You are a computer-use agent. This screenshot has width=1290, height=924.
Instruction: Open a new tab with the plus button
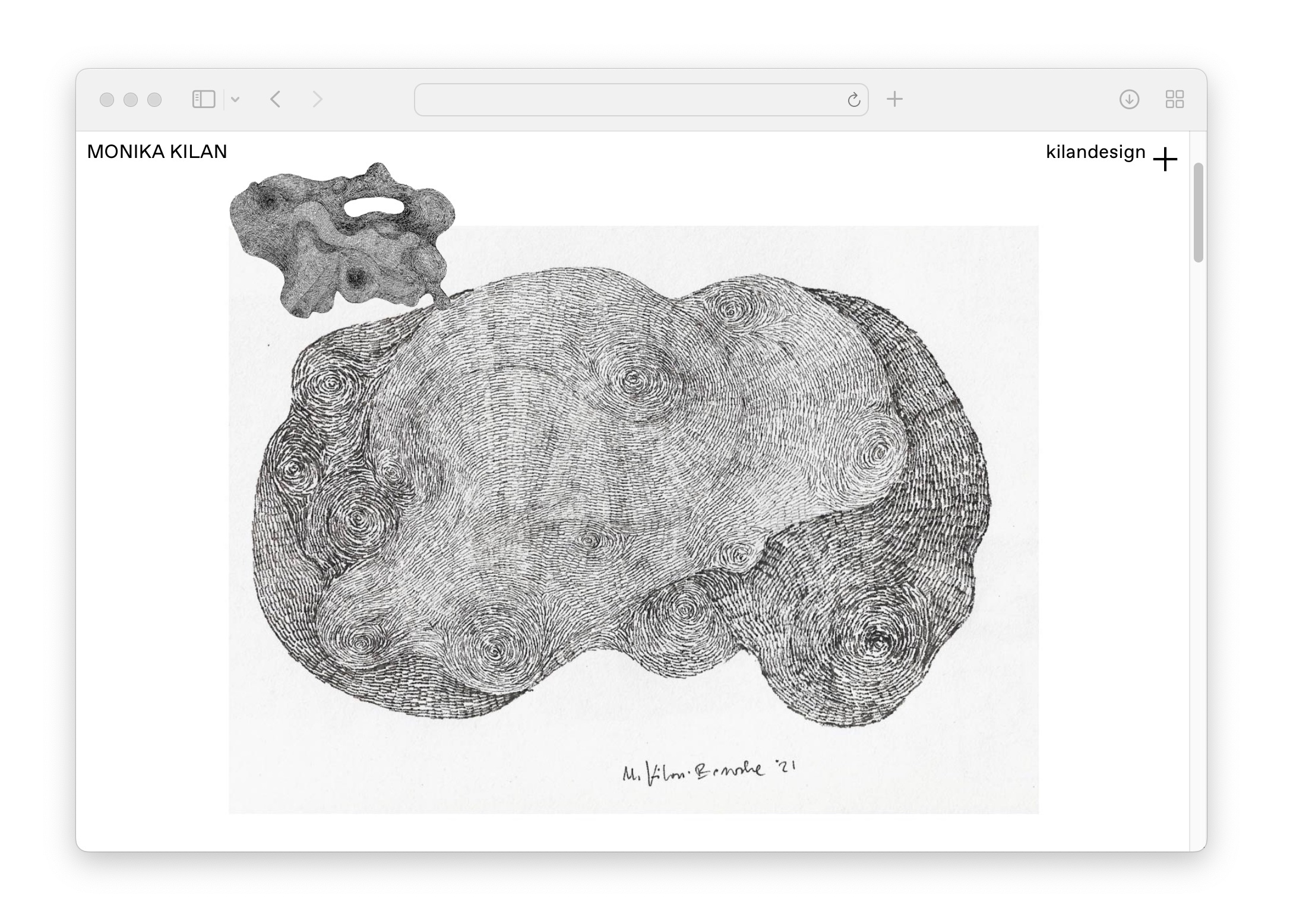(x=894, y=99)
